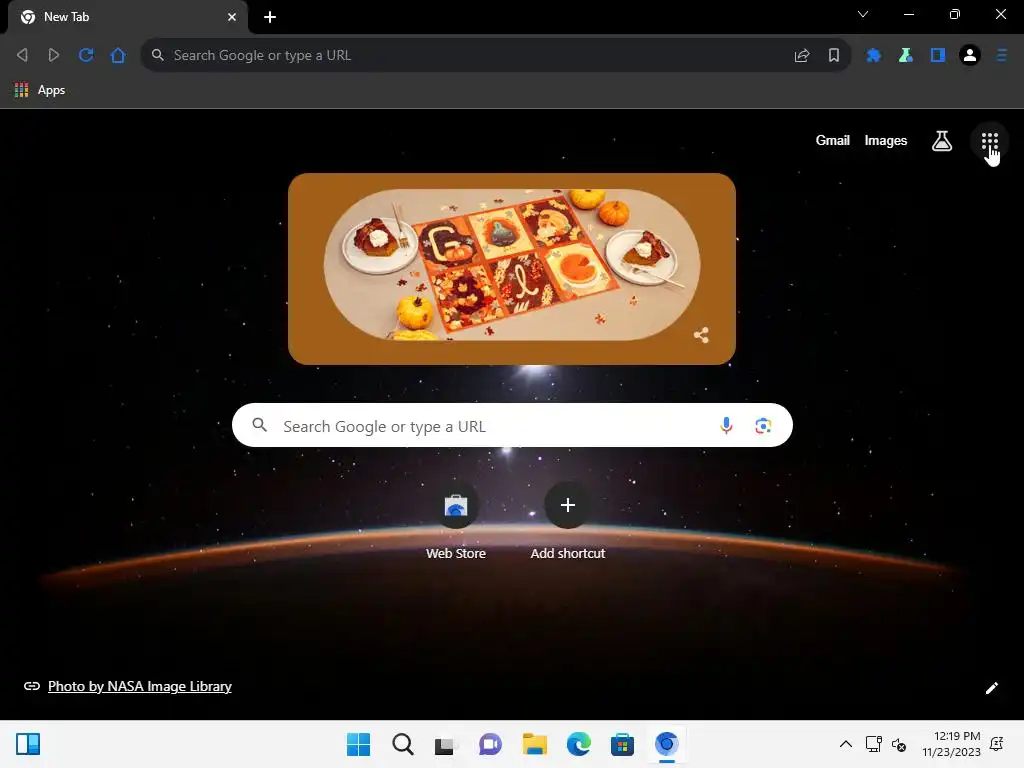Share this page via the address bar icon
The width and height of the screenshot is (1024, 768).
click(802, 56)
